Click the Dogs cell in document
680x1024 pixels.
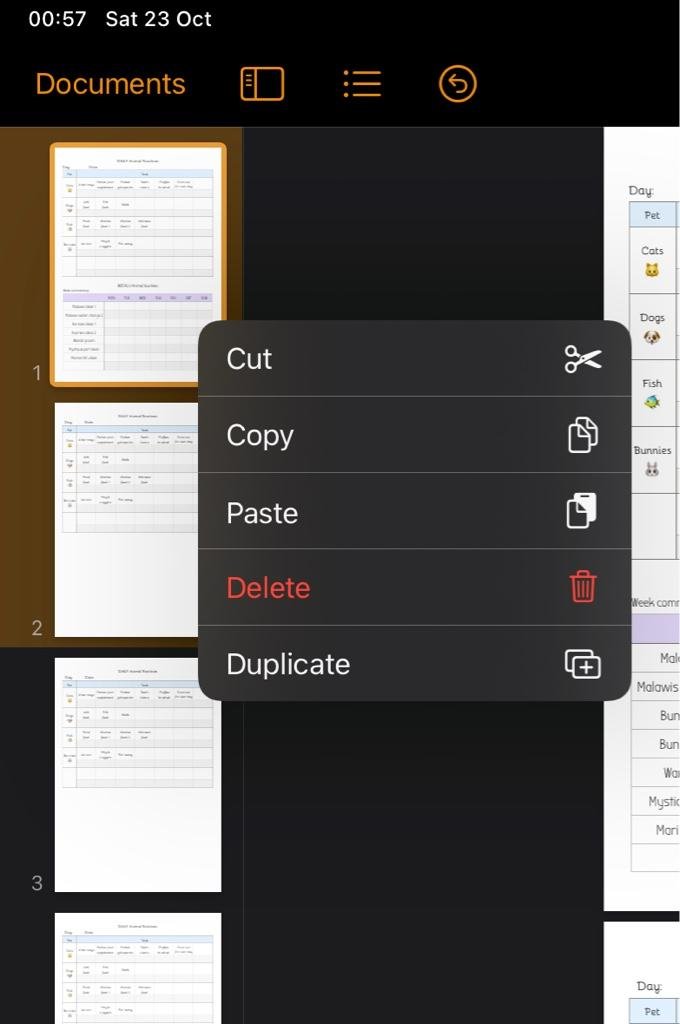tap(653, 327)
